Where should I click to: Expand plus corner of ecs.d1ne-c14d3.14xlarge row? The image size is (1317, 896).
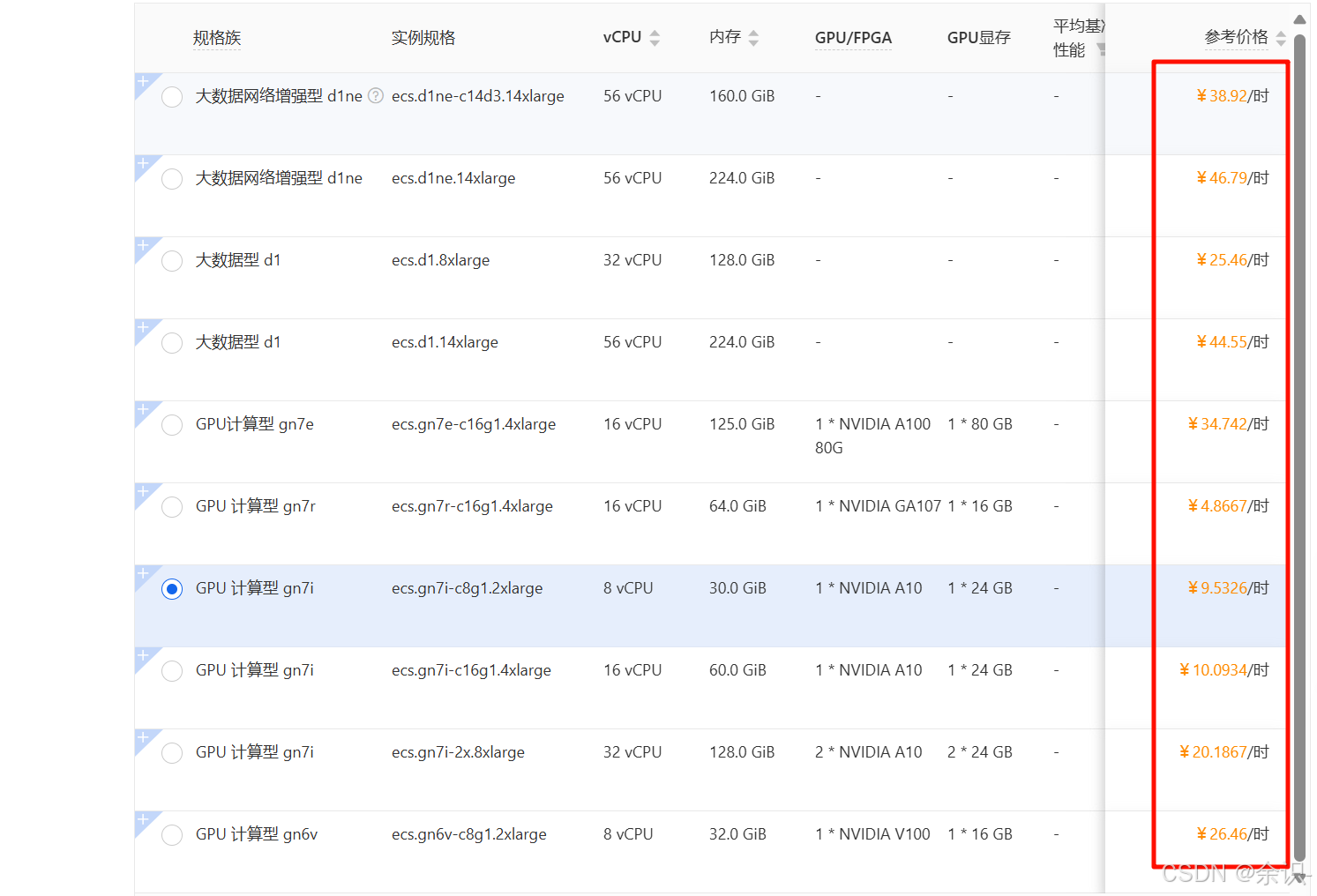(143, 81)
